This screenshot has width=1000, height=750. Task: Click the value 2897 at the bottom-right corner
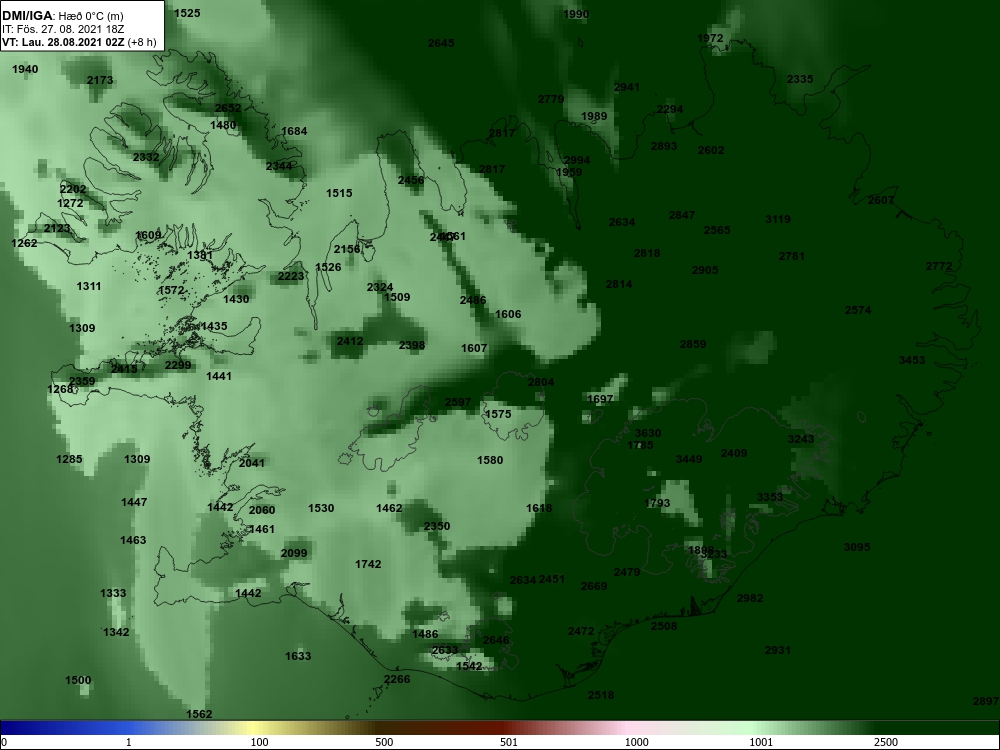pyautogui.click(x=986, y=701)
